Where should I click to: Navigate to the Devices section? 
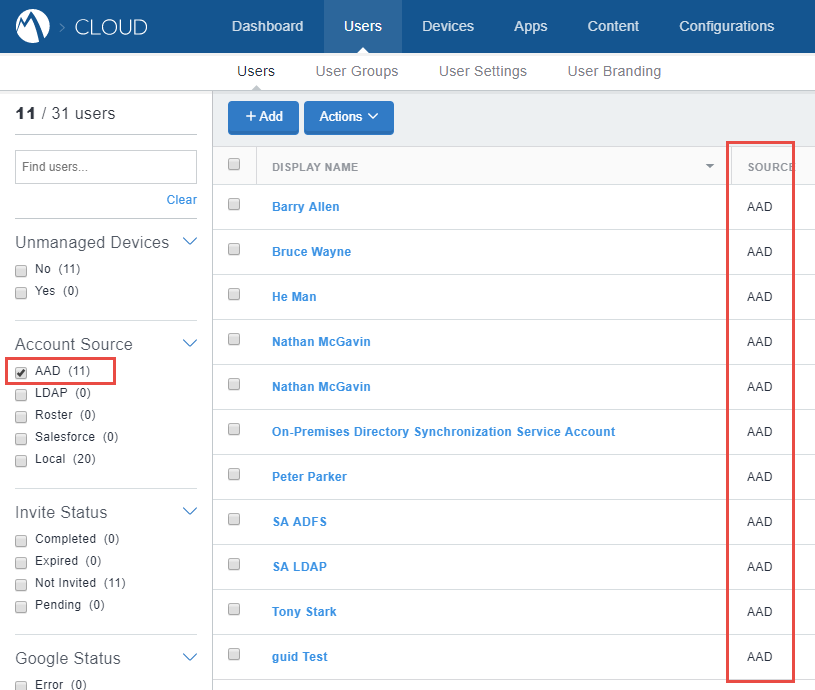pos(447,26)
